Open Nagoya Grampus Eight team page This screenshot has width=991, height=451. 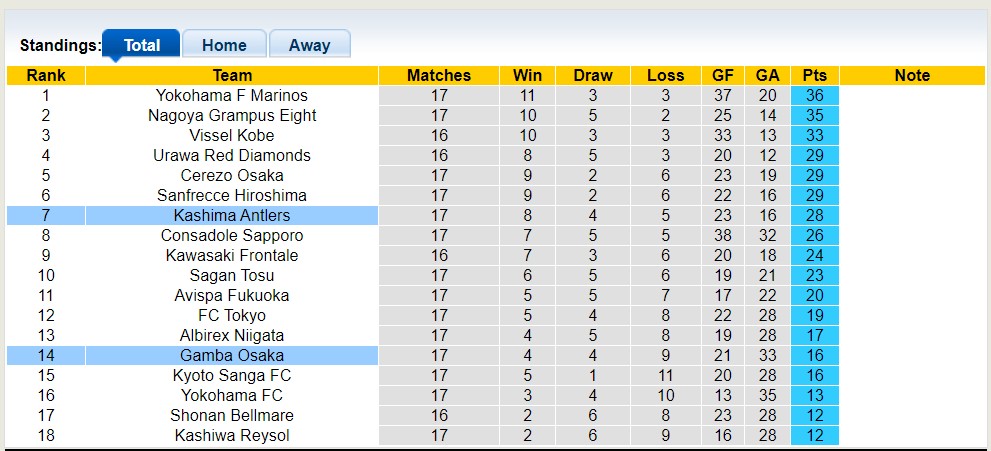coord(232,116)
